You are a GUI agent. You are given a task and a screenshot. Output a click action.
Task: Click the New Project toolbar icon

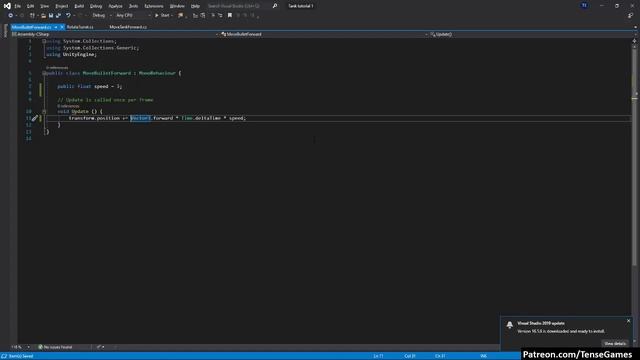point(32,16)
